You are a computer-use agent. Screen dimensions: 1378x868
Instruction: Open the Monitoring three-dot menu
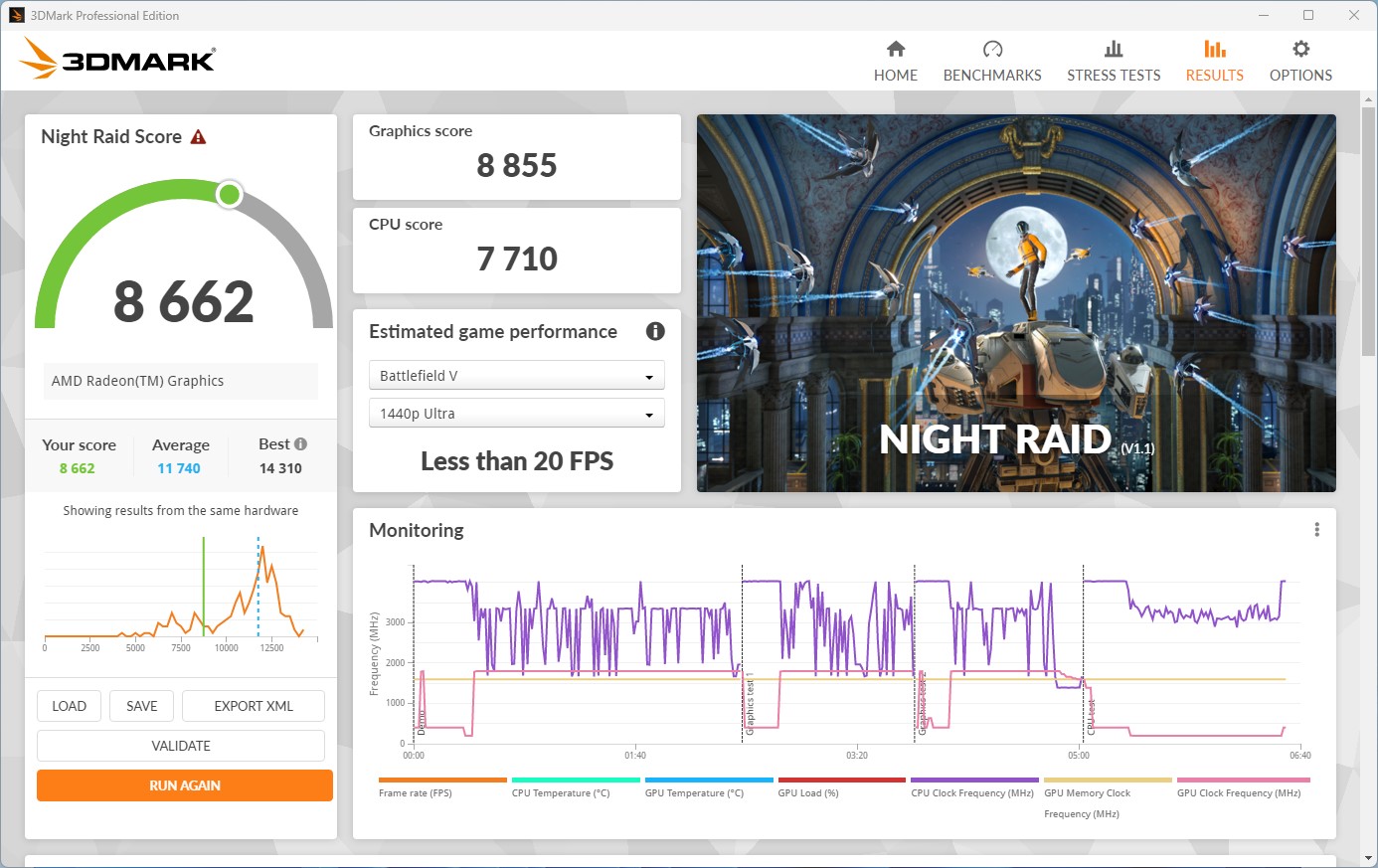[1316, 530]
